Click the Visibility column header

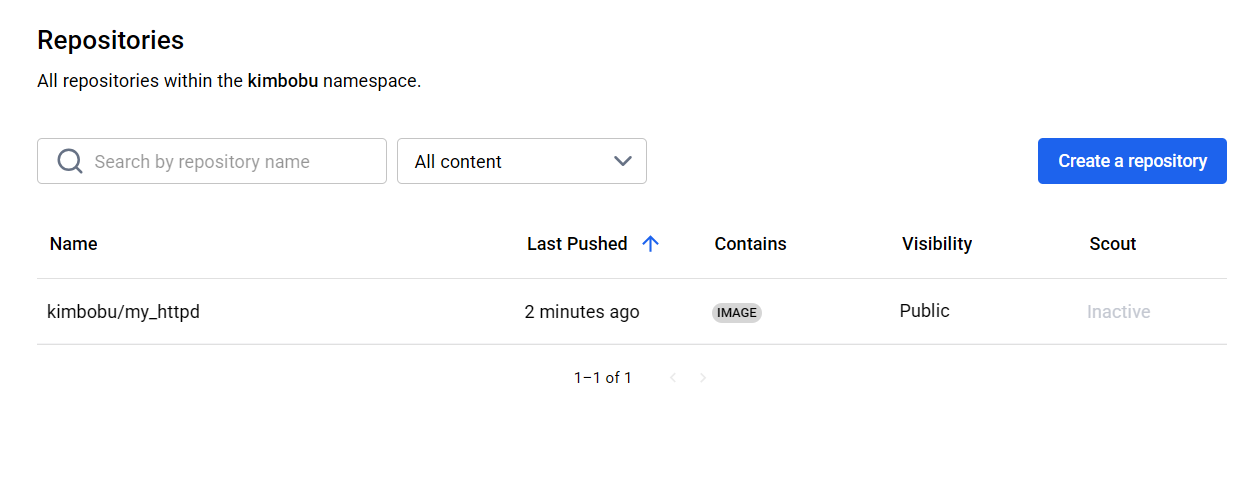[x=936, y=244]
